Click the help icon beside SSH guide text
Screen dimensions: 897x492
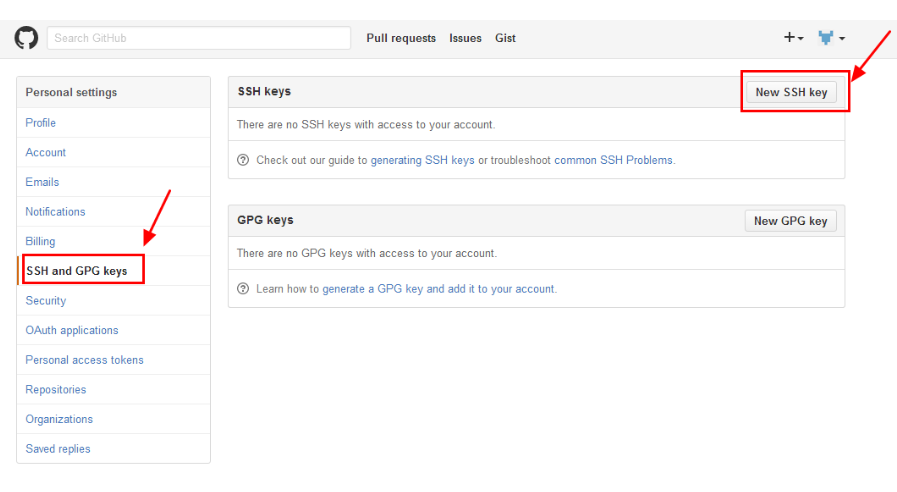[243, 160]
